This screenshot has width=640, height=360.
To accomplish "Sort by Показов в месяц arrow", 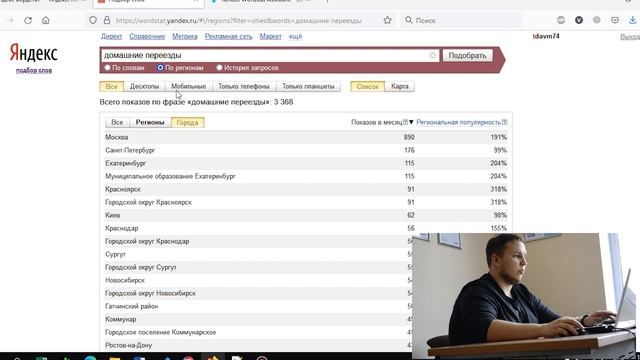I will pos(411,122).
